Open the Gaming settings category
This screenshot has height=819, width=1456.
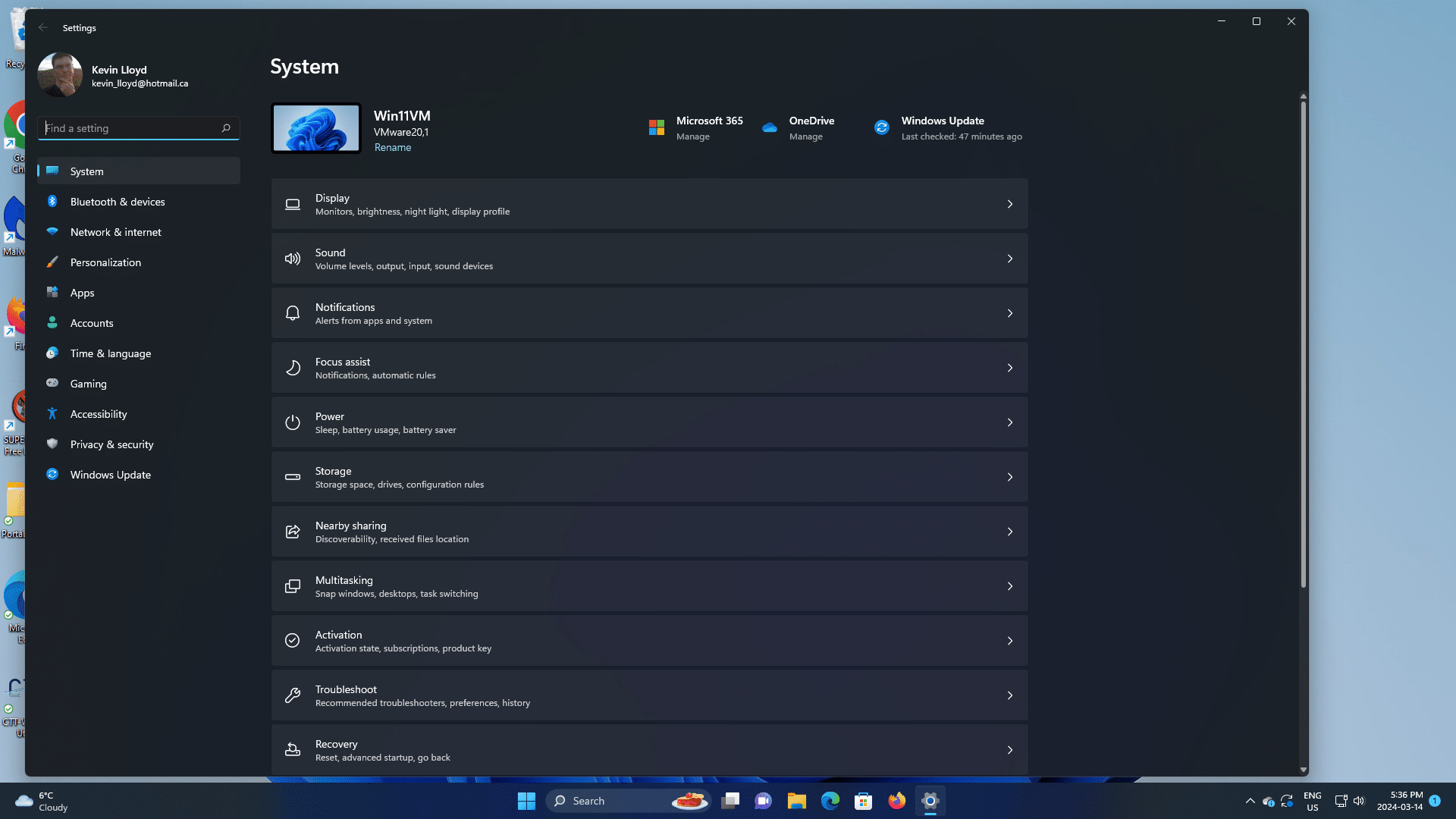(x=88, y=384)
